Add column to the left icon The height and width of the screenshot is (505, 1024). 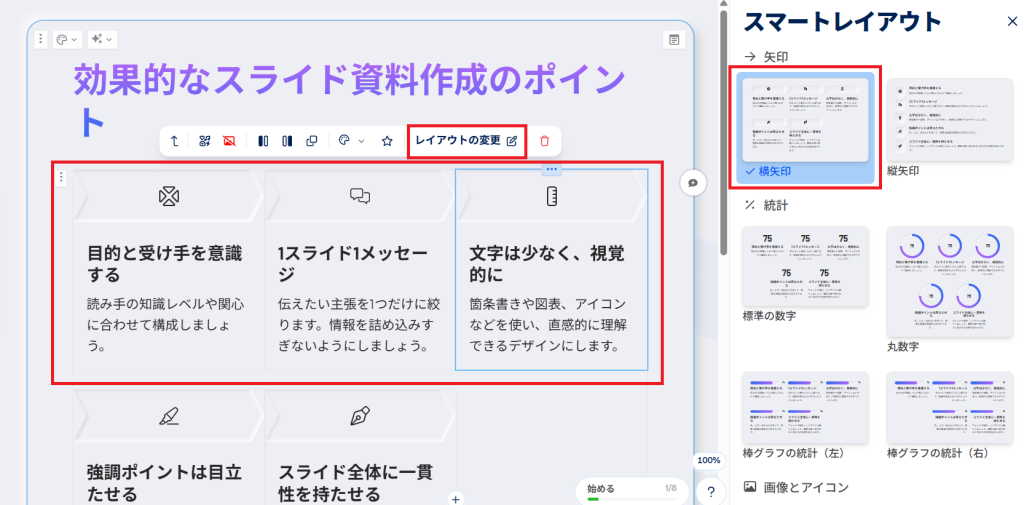point(263,140)
